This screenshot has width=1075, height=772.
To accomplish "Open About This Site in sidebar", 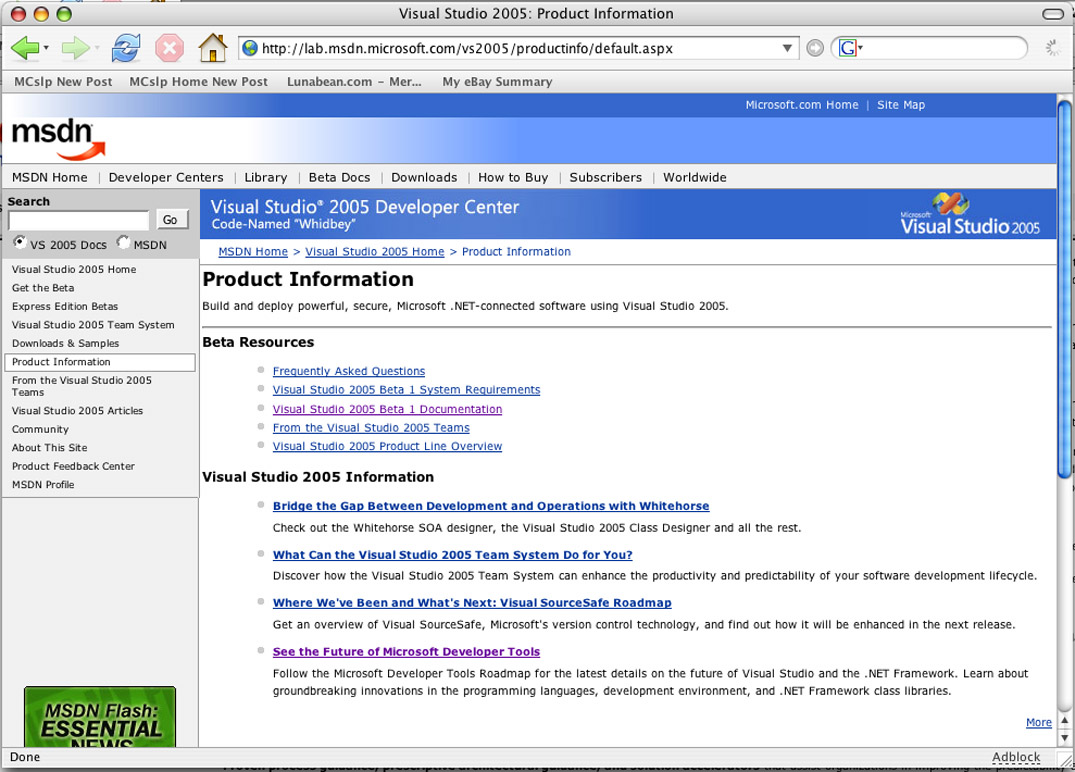I will coord(49,448).
